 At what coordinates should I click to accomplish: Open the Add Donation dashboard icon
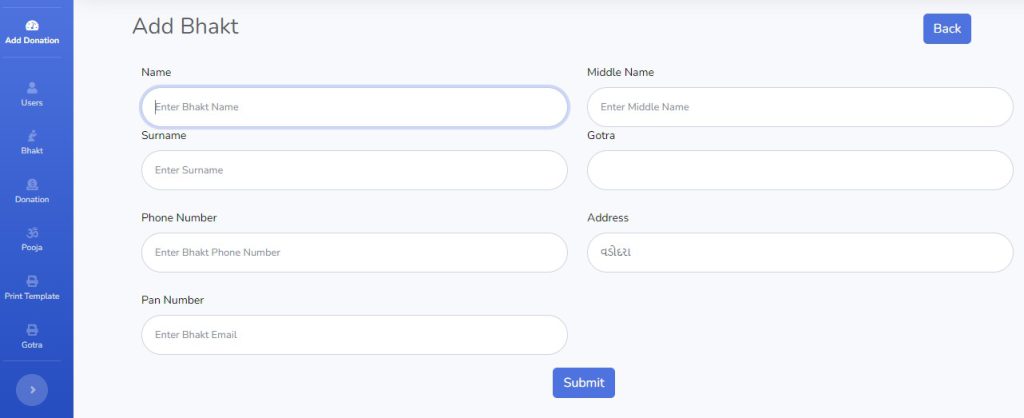[x=32, y=26]
